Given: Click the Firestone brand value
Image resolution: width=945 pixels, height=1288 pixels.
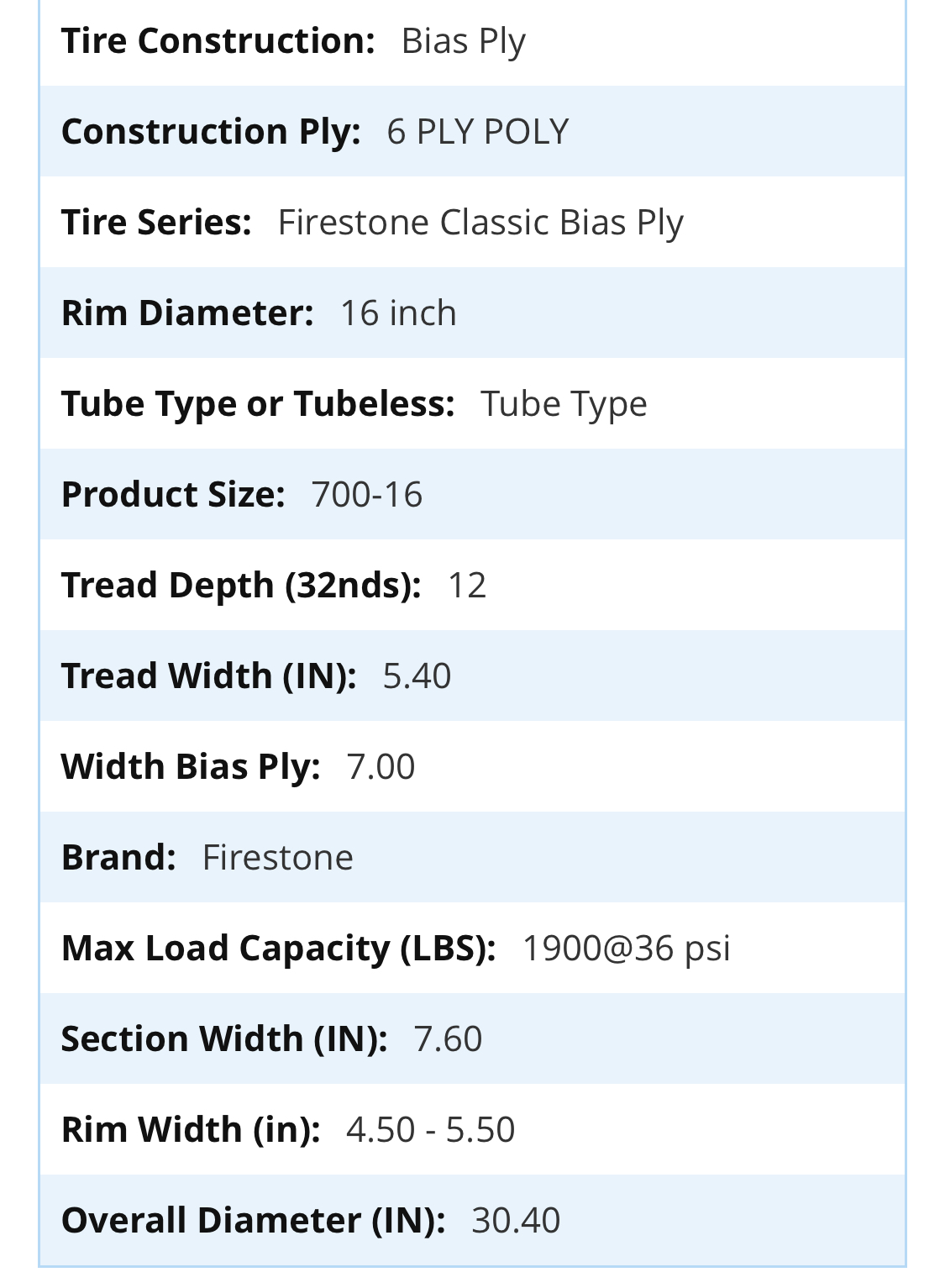Looking at the screenshot, I should coord(277,857).
